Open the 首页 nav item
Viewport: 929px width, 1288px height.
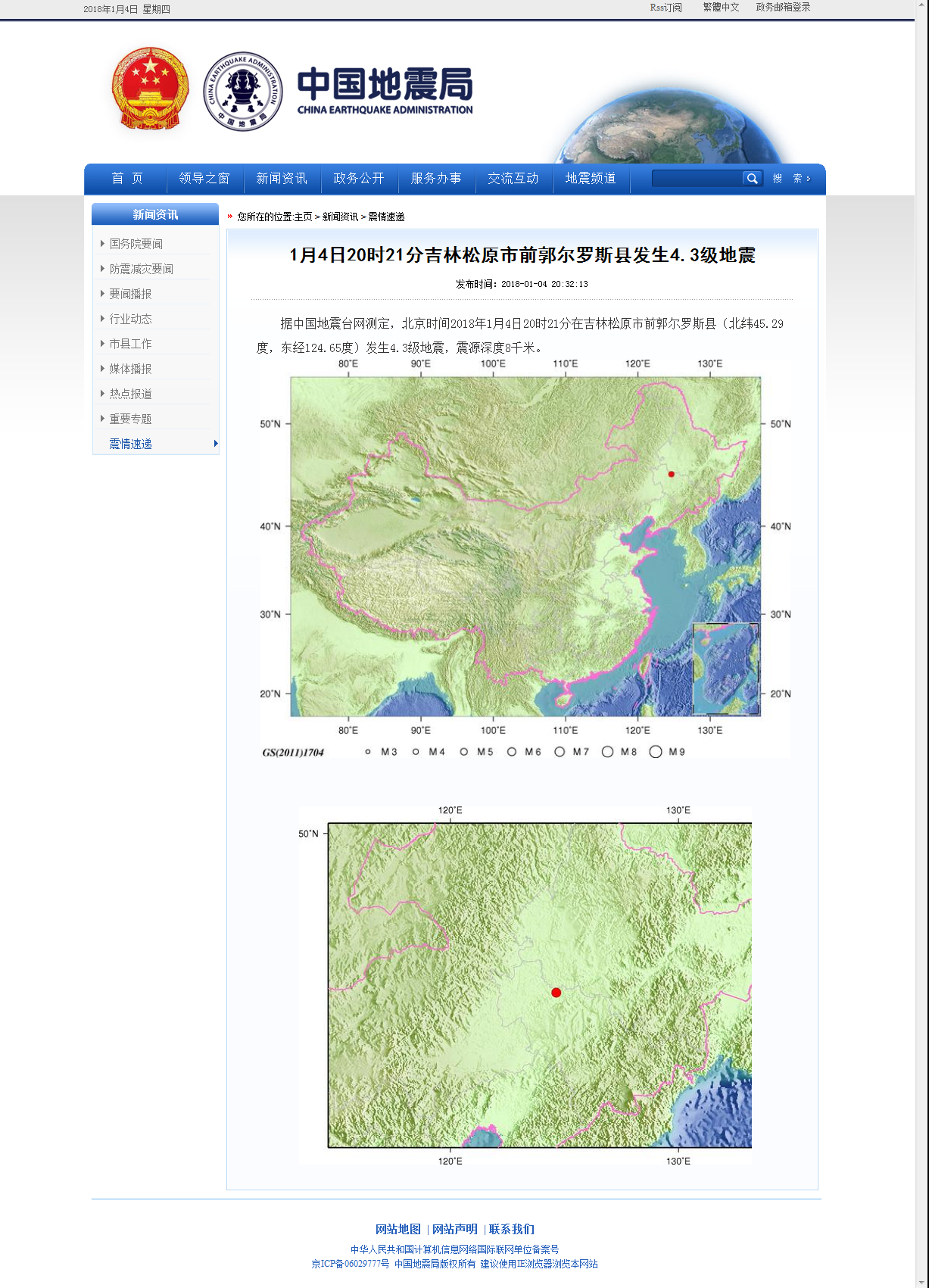[x=127, y=179]
